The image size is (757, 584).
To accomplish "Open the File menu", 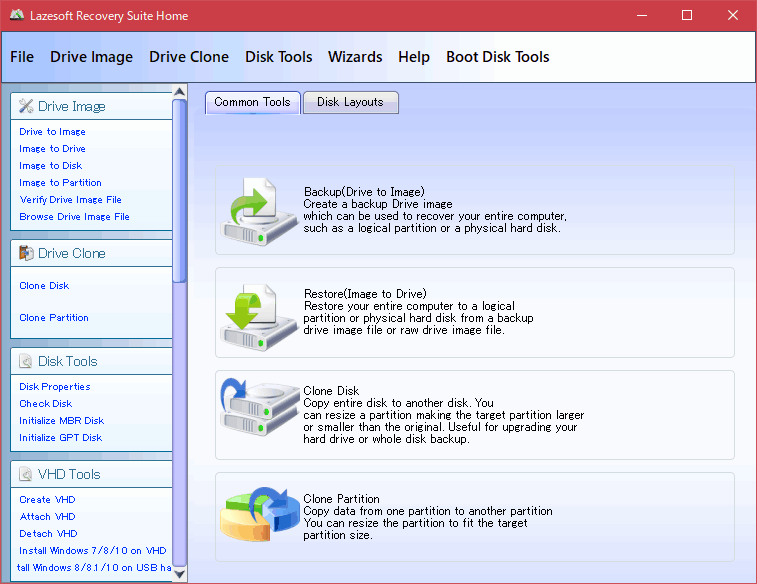I will [22, 57].
